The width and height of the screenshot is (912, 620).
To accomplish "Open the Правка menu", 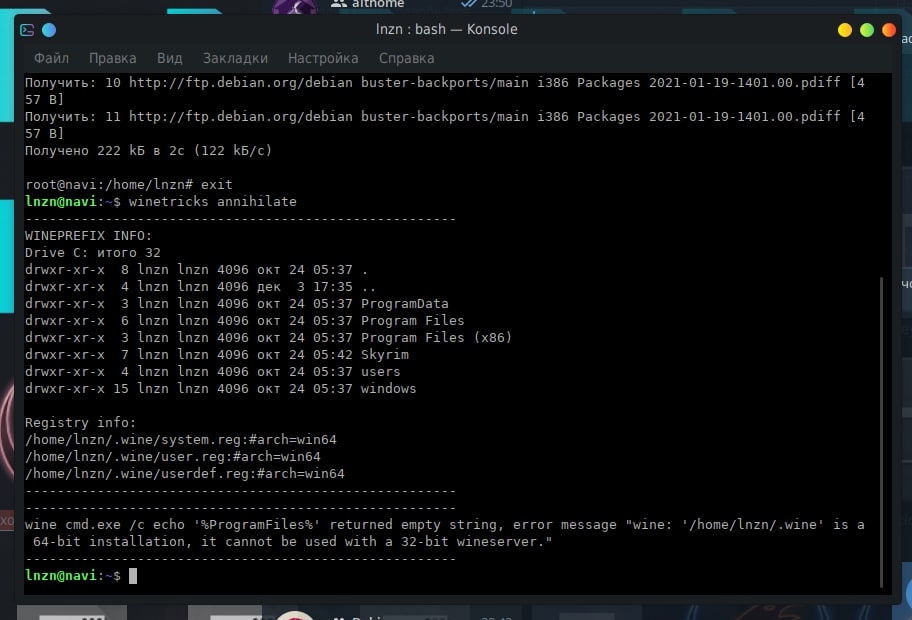I will coord(112,58).
